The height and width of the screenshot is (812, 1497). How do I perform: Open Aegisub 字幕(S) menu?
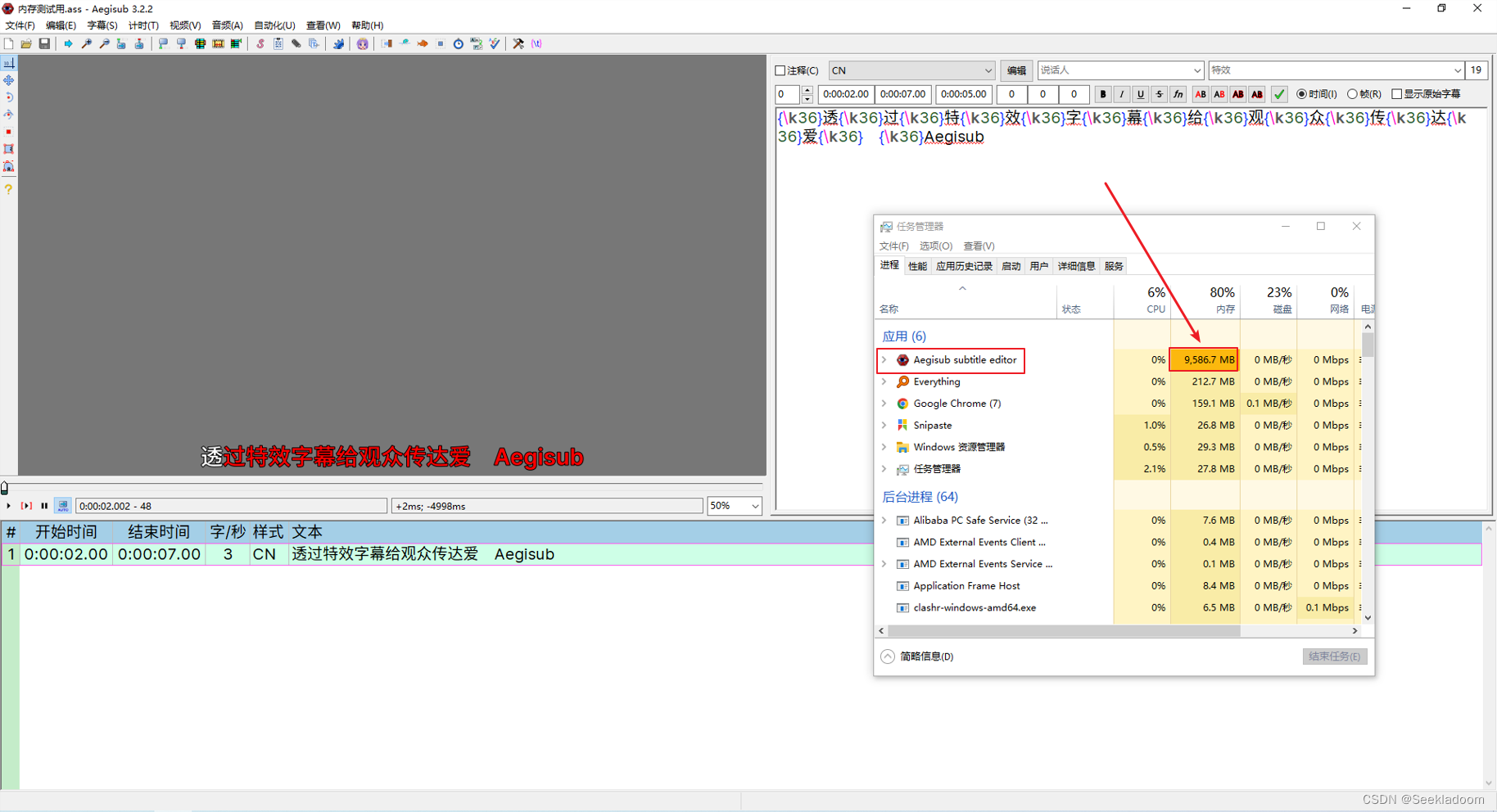[102, 25]
